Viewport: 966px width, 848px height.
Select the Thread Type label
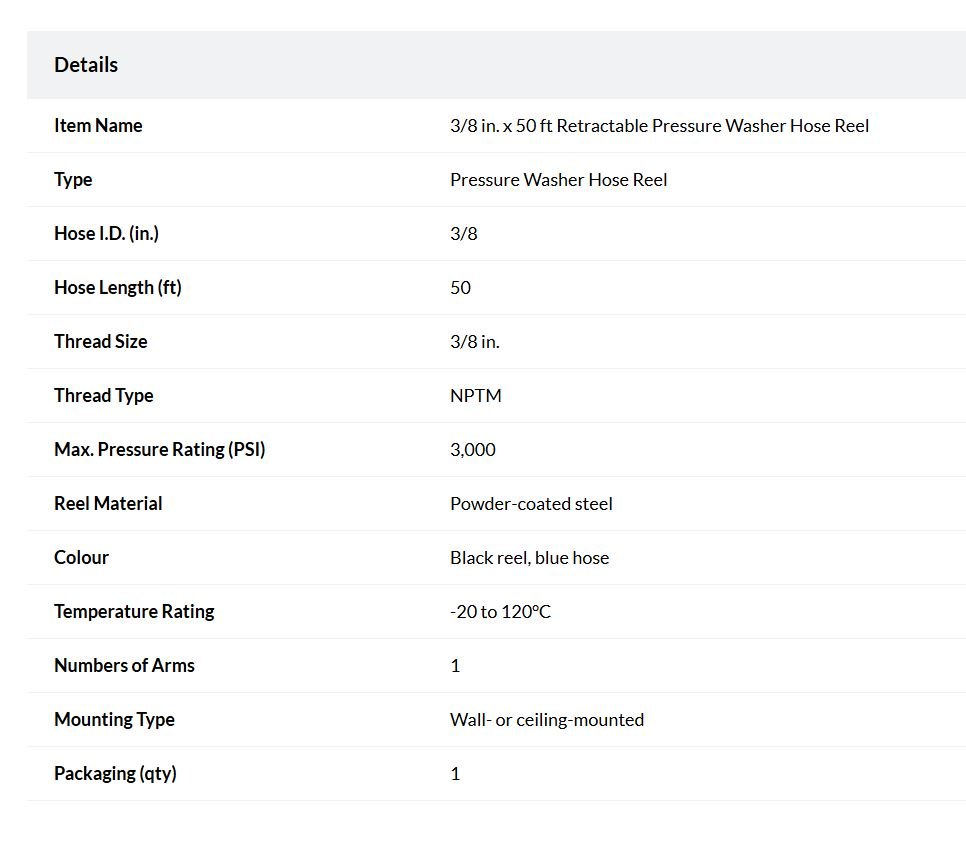[x=104, y=395]
